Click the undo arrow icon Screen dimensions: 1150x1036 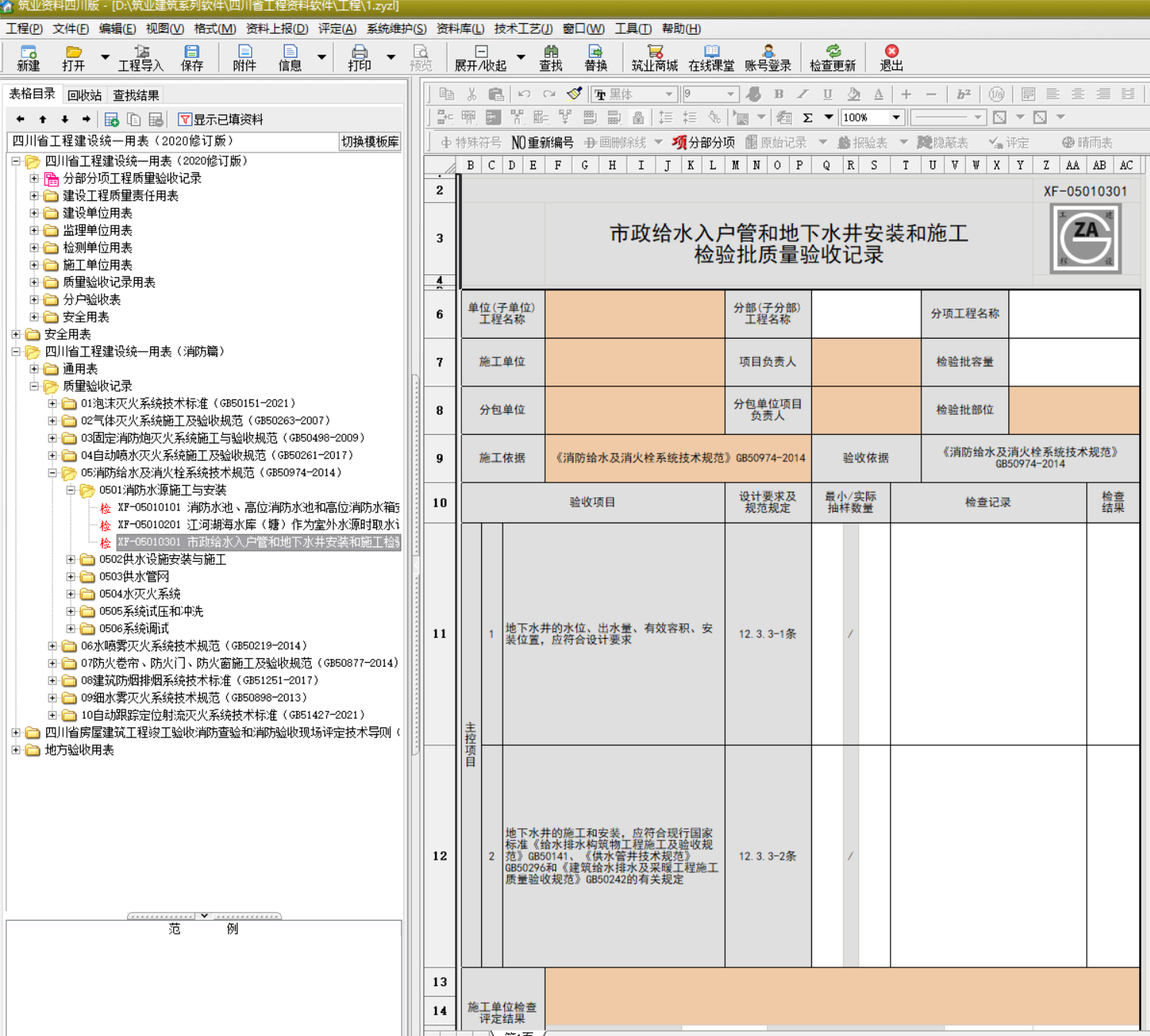coord(524,94)
